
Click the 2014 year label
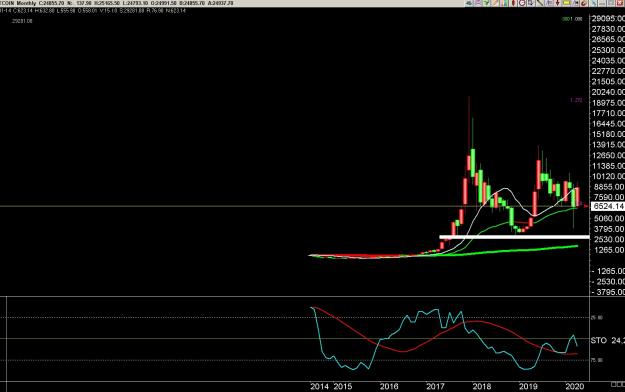click(319, 386)
